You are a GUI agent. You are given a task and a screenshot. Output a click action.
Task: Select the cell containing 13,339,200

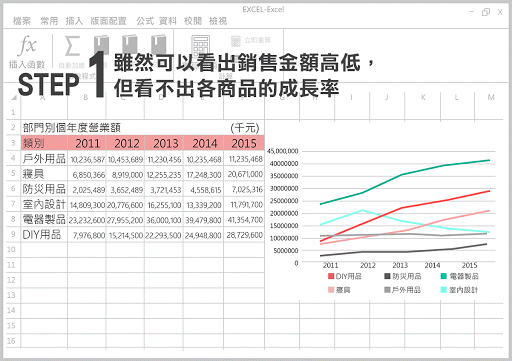pos(204,205)
